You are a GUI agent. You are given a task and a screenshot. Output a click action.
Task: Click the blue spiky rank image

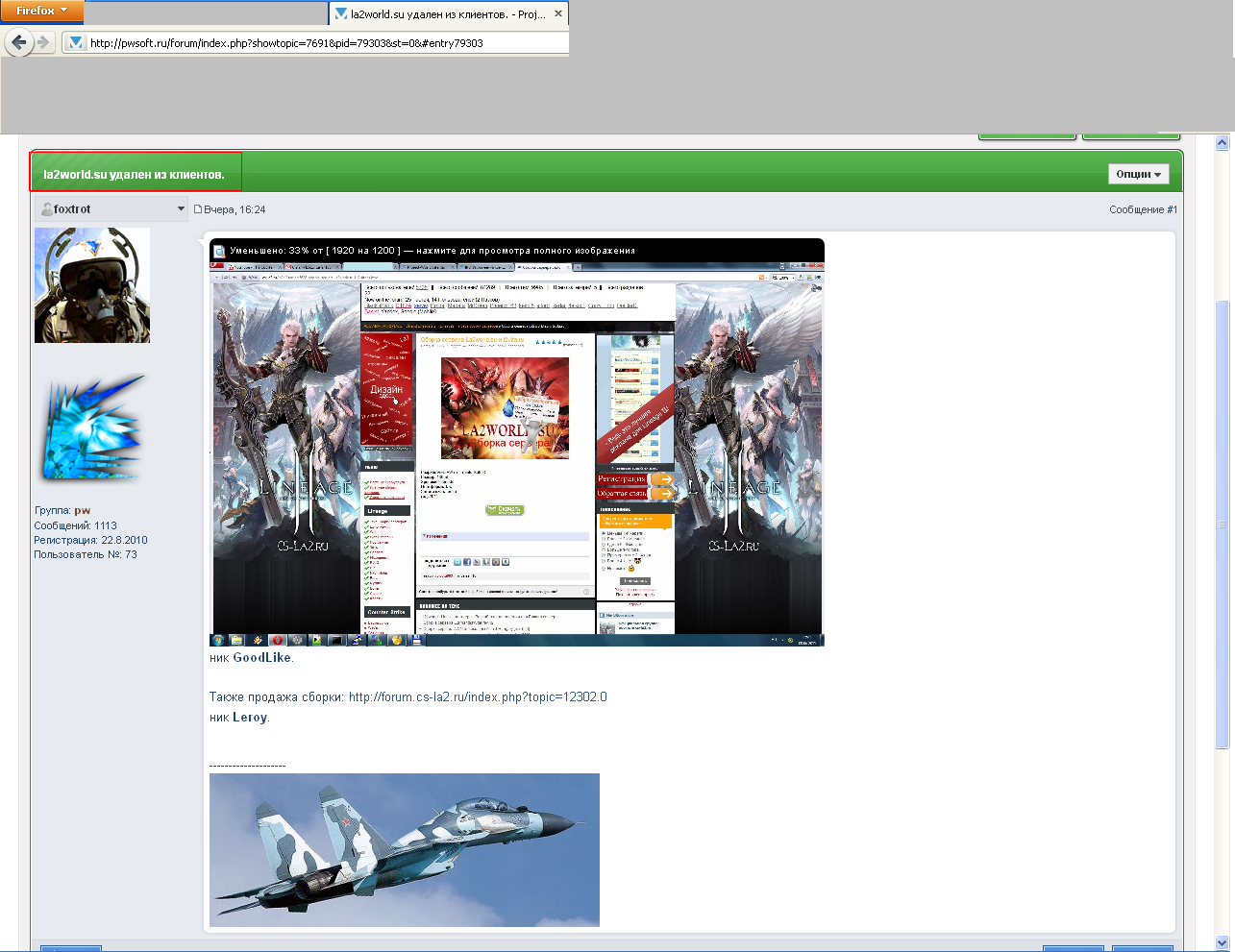(92, 428)
